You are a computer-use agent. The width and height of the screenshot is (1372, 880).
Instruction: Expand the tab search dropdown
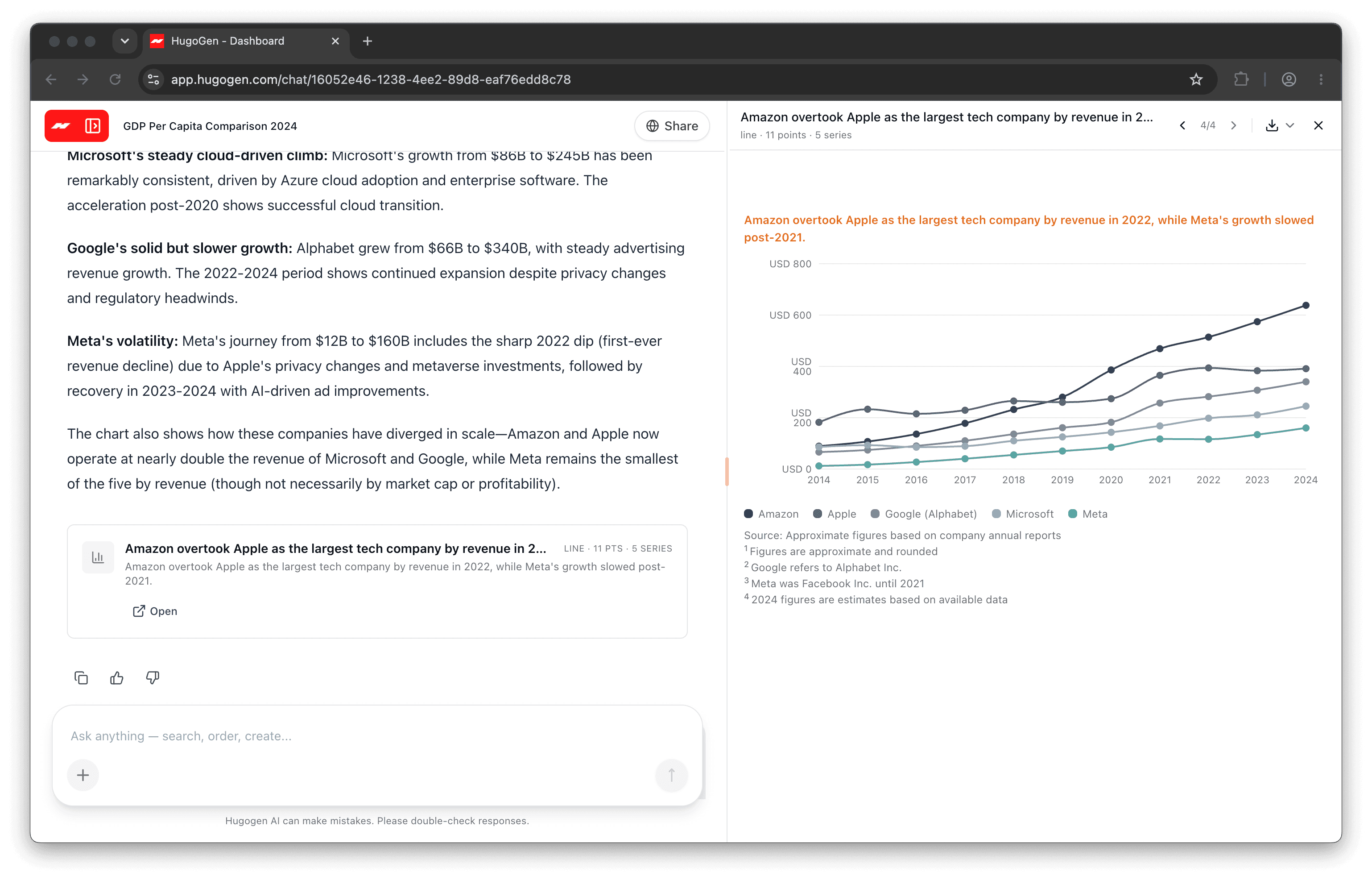[124, 41]
